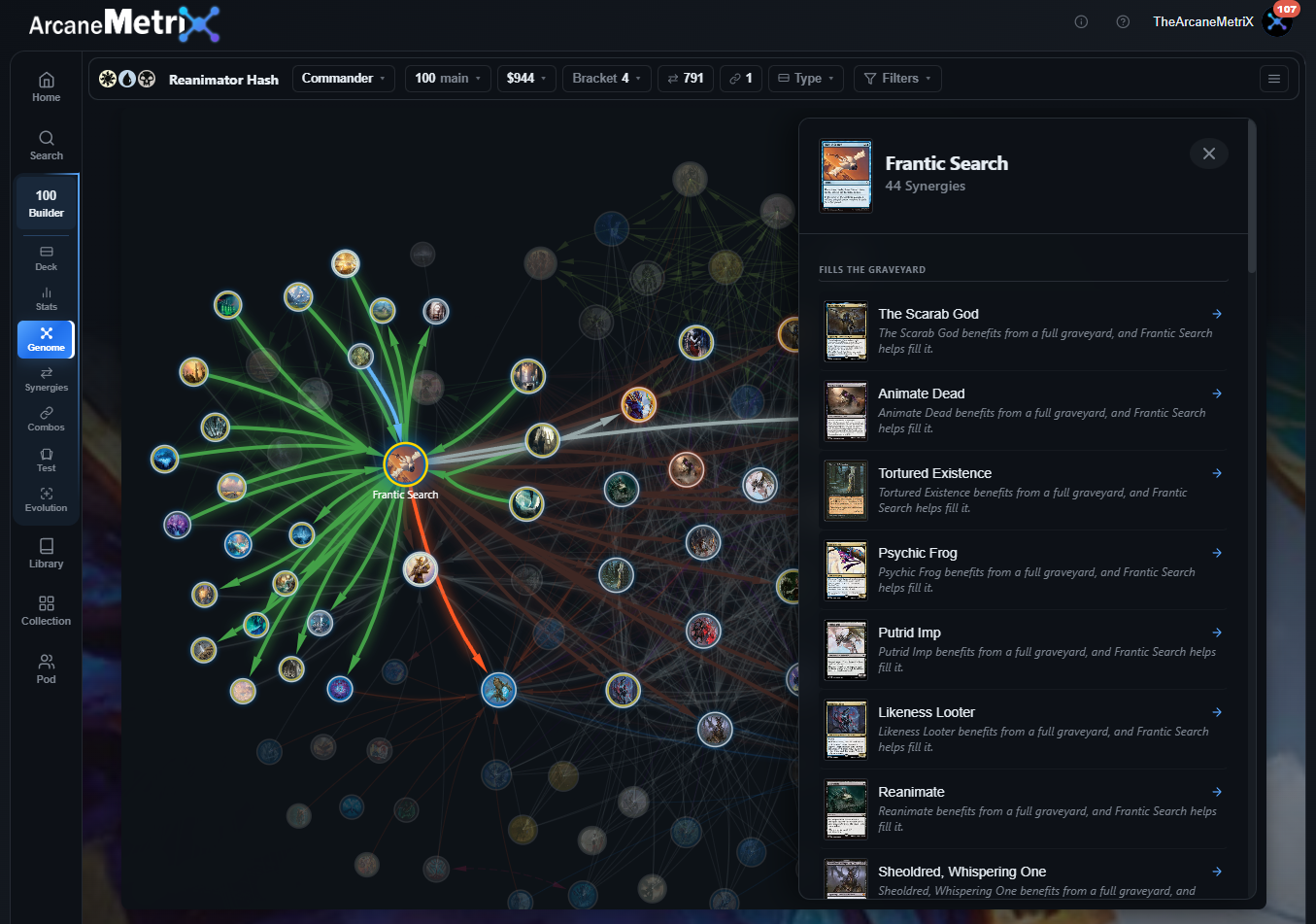1316x924 pixels.
Task: Click the info icon in header
Action: tap(1081, 21)
